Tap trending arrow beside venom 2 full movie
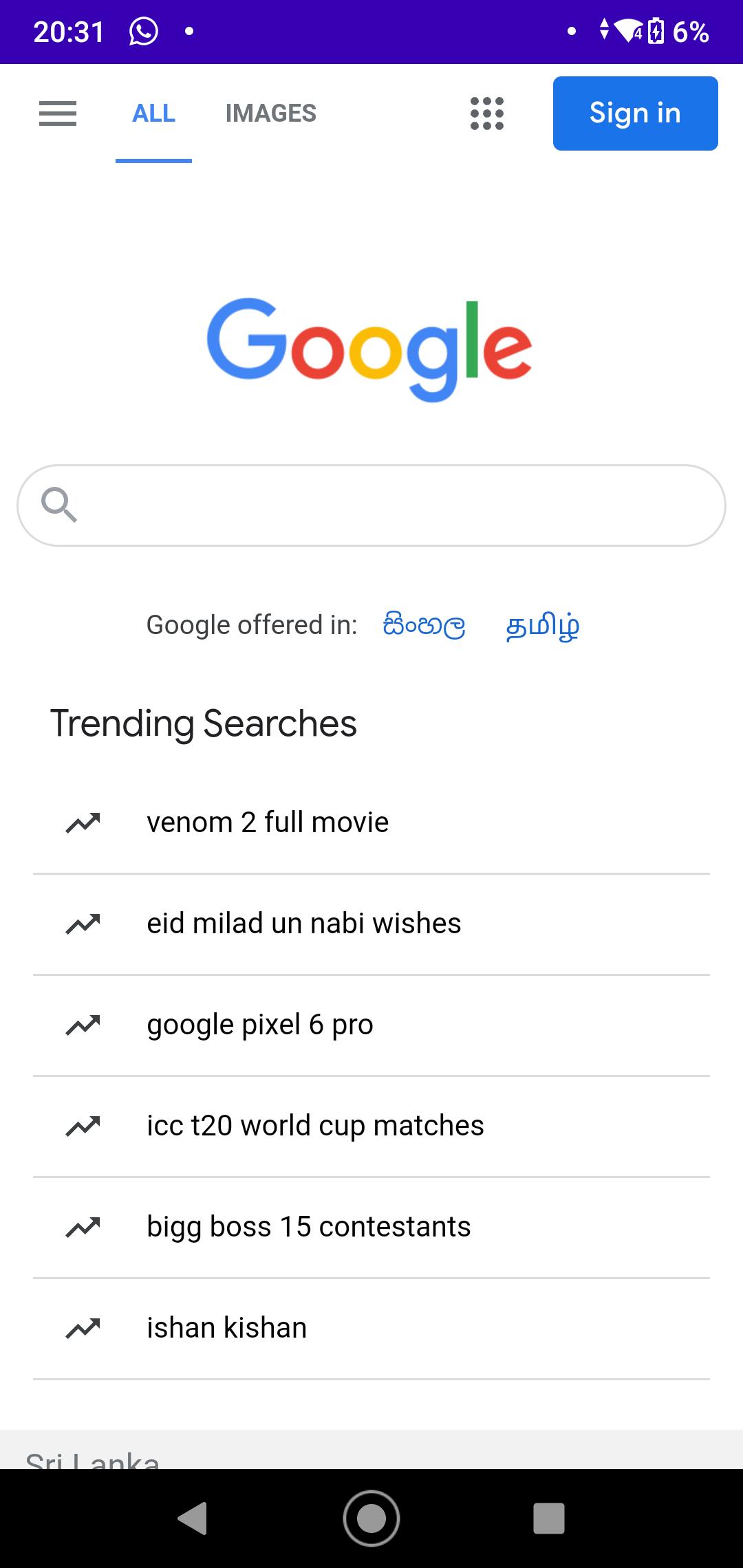The image size is (743, 1568). (x=83, y=823)
